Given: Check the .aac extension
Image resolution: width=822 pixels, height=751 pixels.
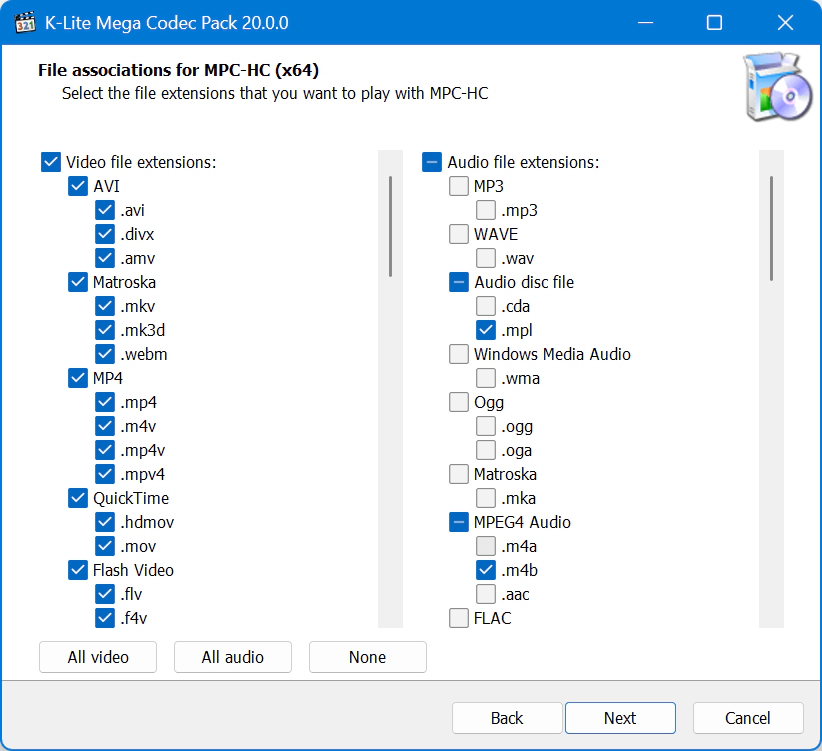Looking at the screenshot, I should (x=486, y=594).
